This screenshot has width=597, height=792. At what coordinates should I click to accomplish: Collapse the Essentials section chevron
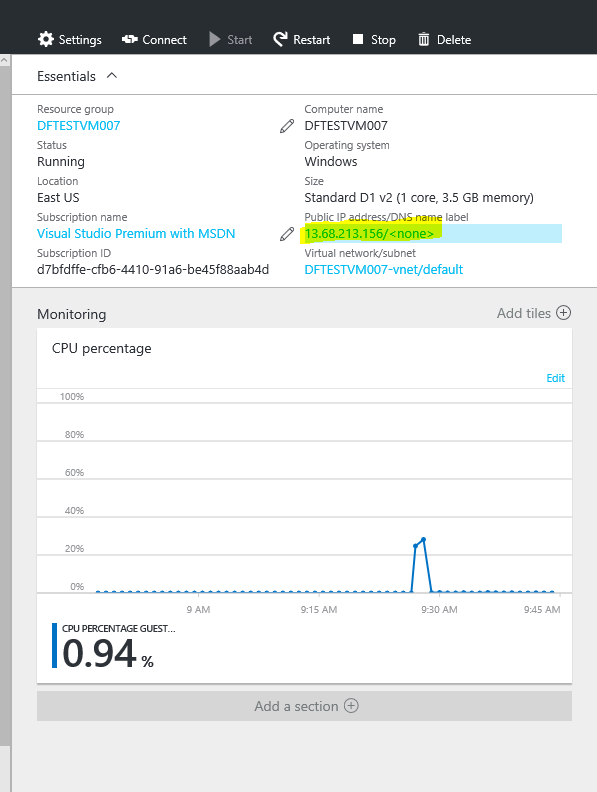(x=112, y=76)
